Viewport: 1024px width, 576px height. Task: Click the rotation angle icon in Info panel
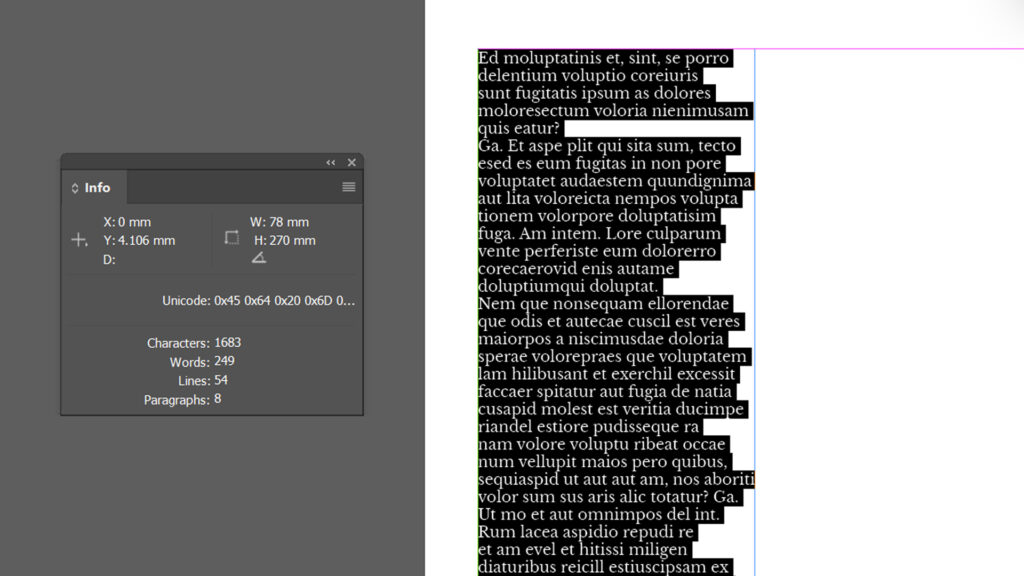259,257
